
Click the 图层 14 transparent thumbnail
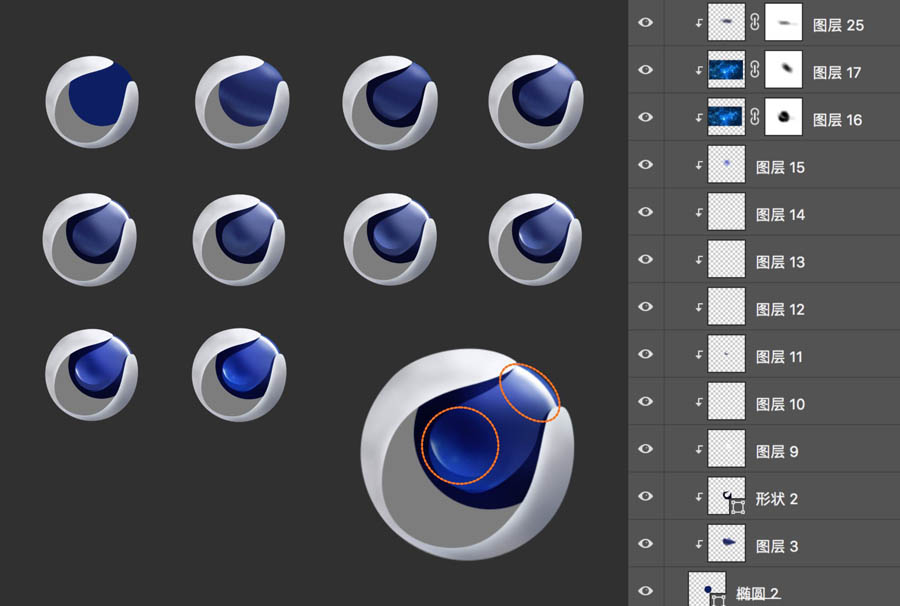tap(727, 212)
